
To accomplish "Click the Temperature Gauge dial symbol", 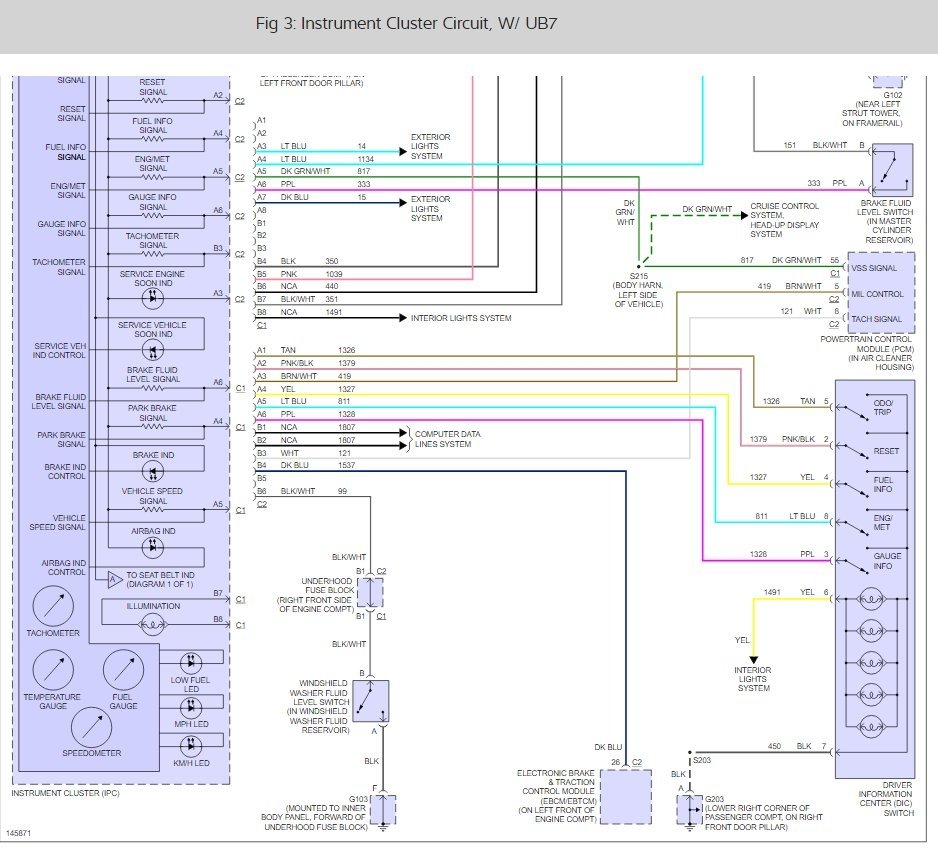I will coord(53,670).
